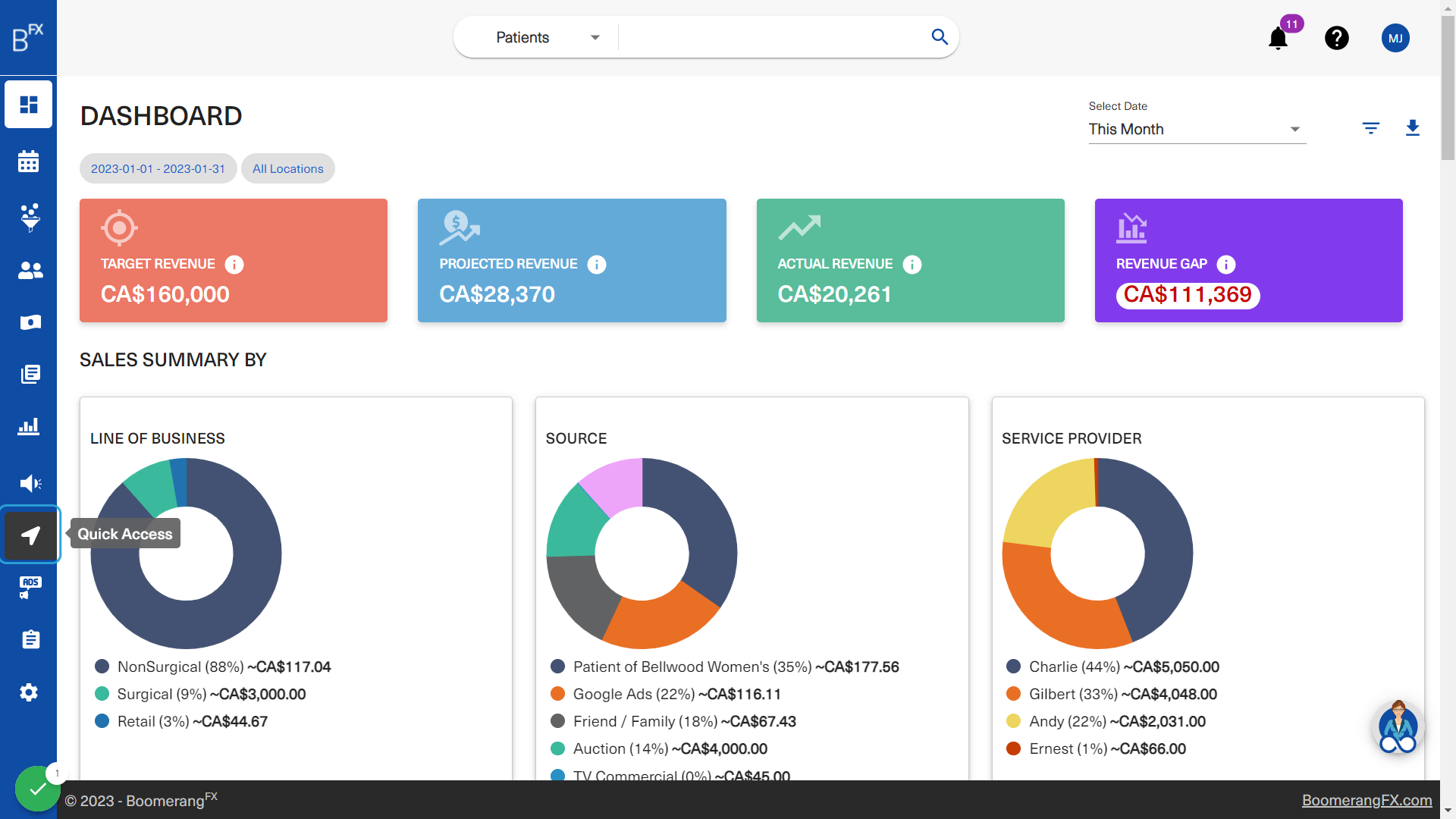Visit the BoomerangFX.com link
1456x819 pixels.
pos(1367,800)
